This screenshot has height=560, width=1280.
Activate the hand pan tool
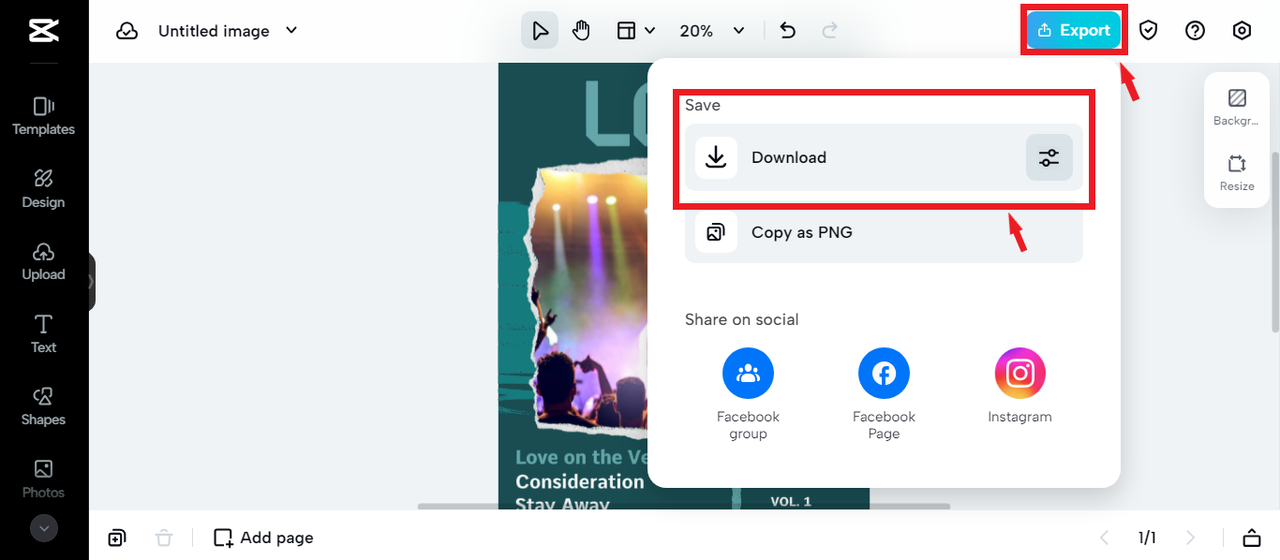pos(581,31)
